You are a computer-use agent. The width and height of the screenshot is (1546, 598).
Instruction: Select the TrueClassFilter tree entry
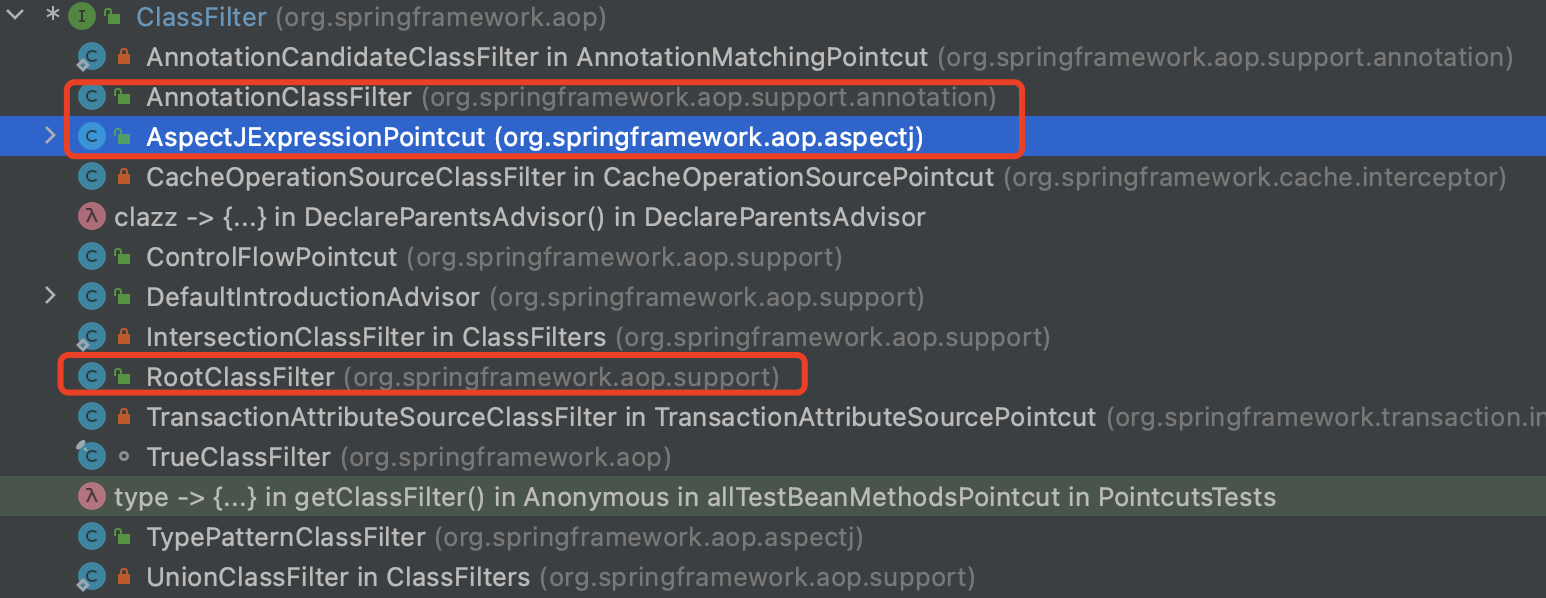pyautogui.click(x=235, y=456)
